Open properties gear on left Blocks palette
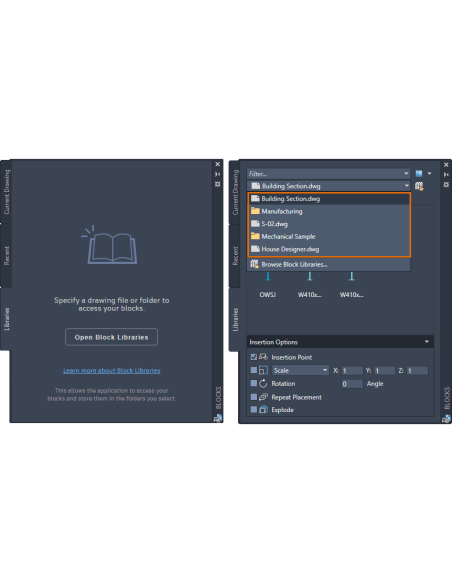 click(x=218, y=184)
